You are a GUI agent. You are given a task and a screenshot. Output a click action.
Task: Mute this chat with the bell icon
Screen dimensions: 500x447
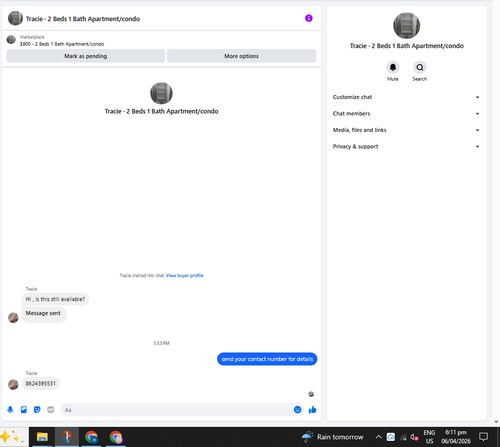click(393, 67)
